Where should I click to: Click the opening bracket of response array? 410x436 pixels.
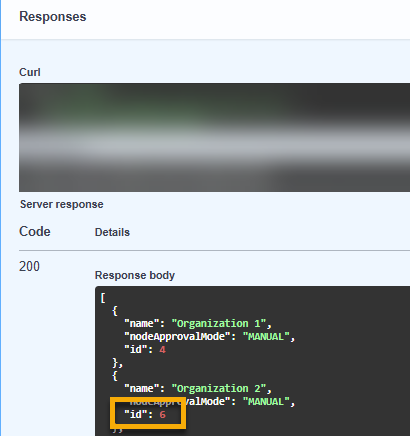103,298
